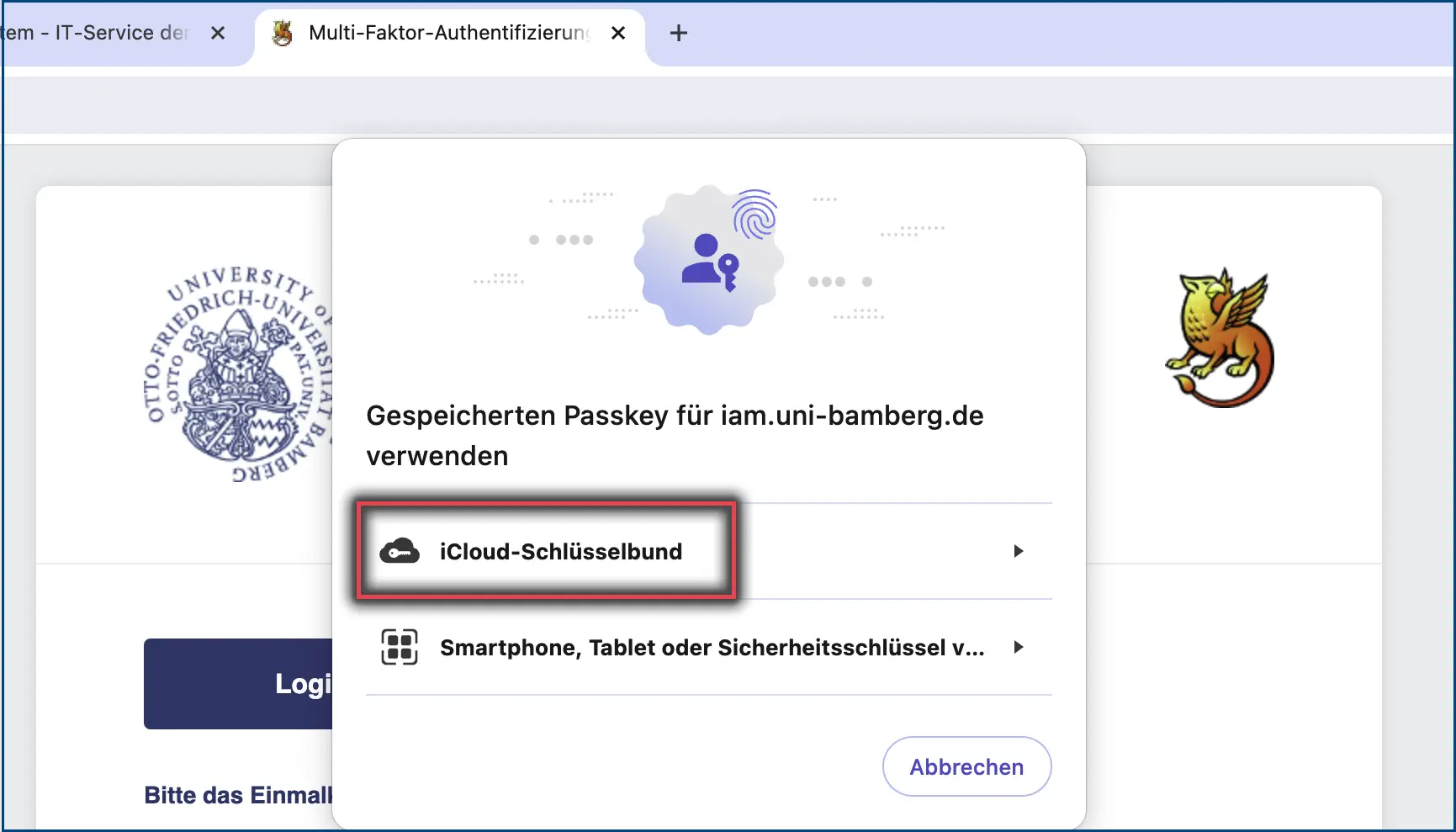Click the Multi-Faktor tab favicon
This screenshot has width=1456, height=832.
pos(283,33)
